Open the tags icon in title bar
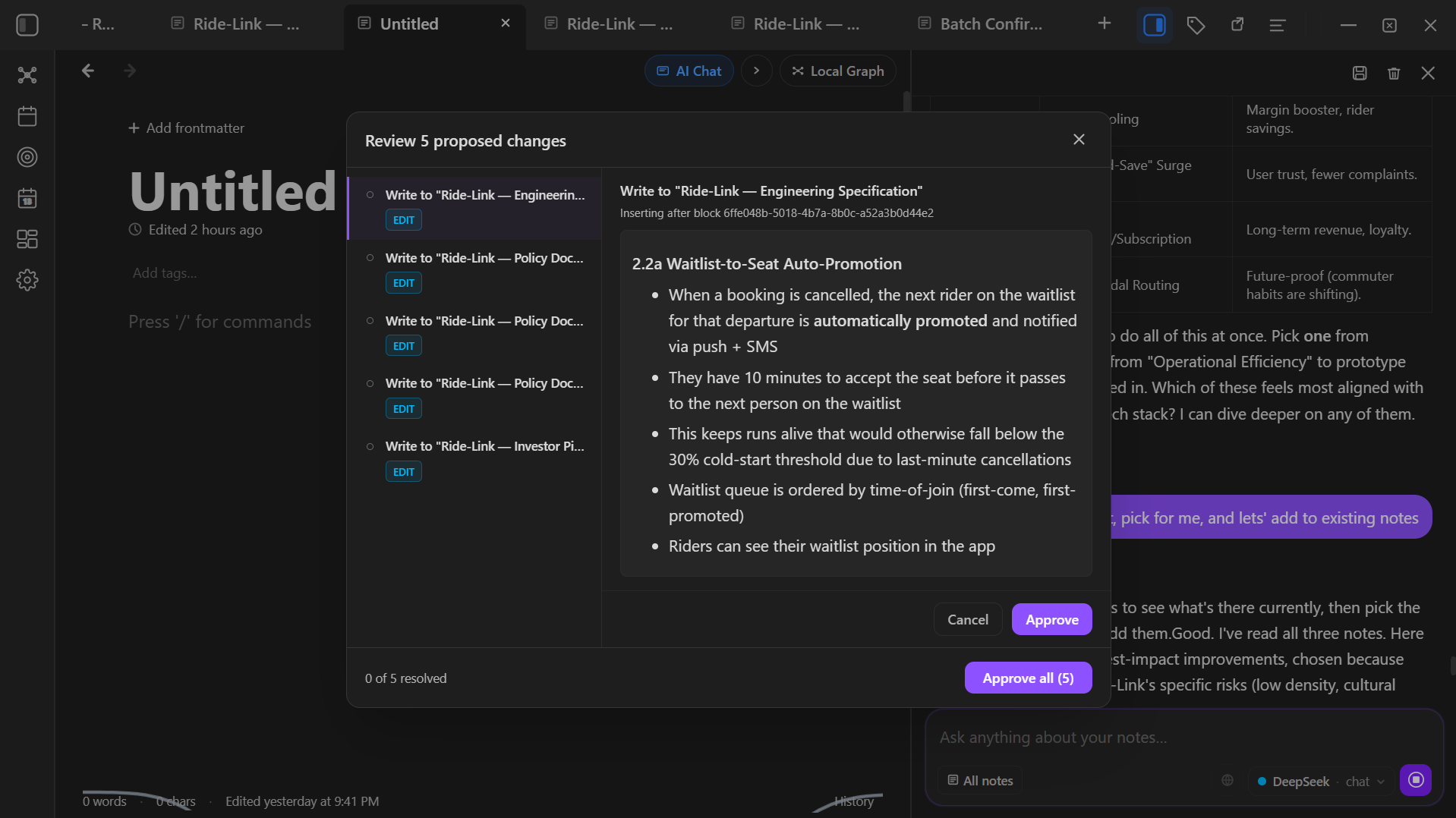This screenshot has height=818, width=1456. pos(1196,25)
